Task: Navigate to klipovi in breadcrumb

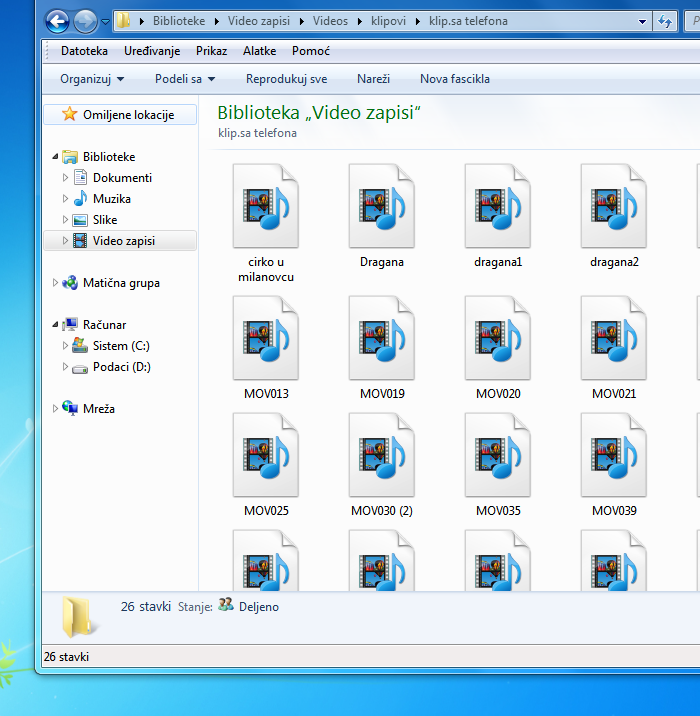Action: 389,21
